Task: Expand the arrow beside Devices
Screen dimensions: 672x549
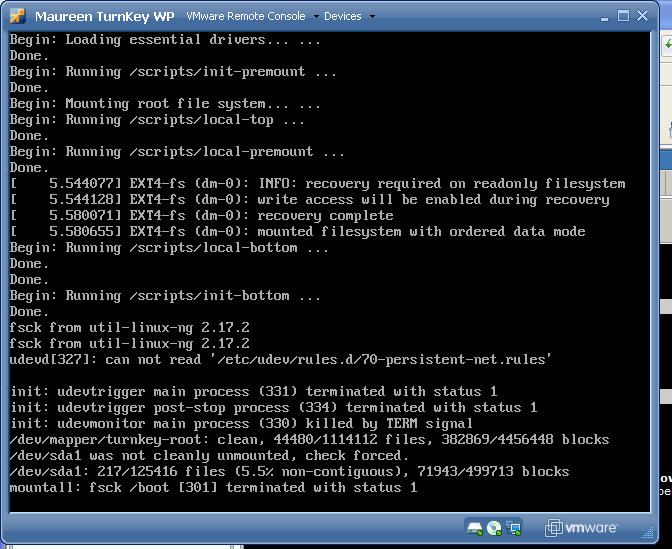Action: click(x=372, y=17)
